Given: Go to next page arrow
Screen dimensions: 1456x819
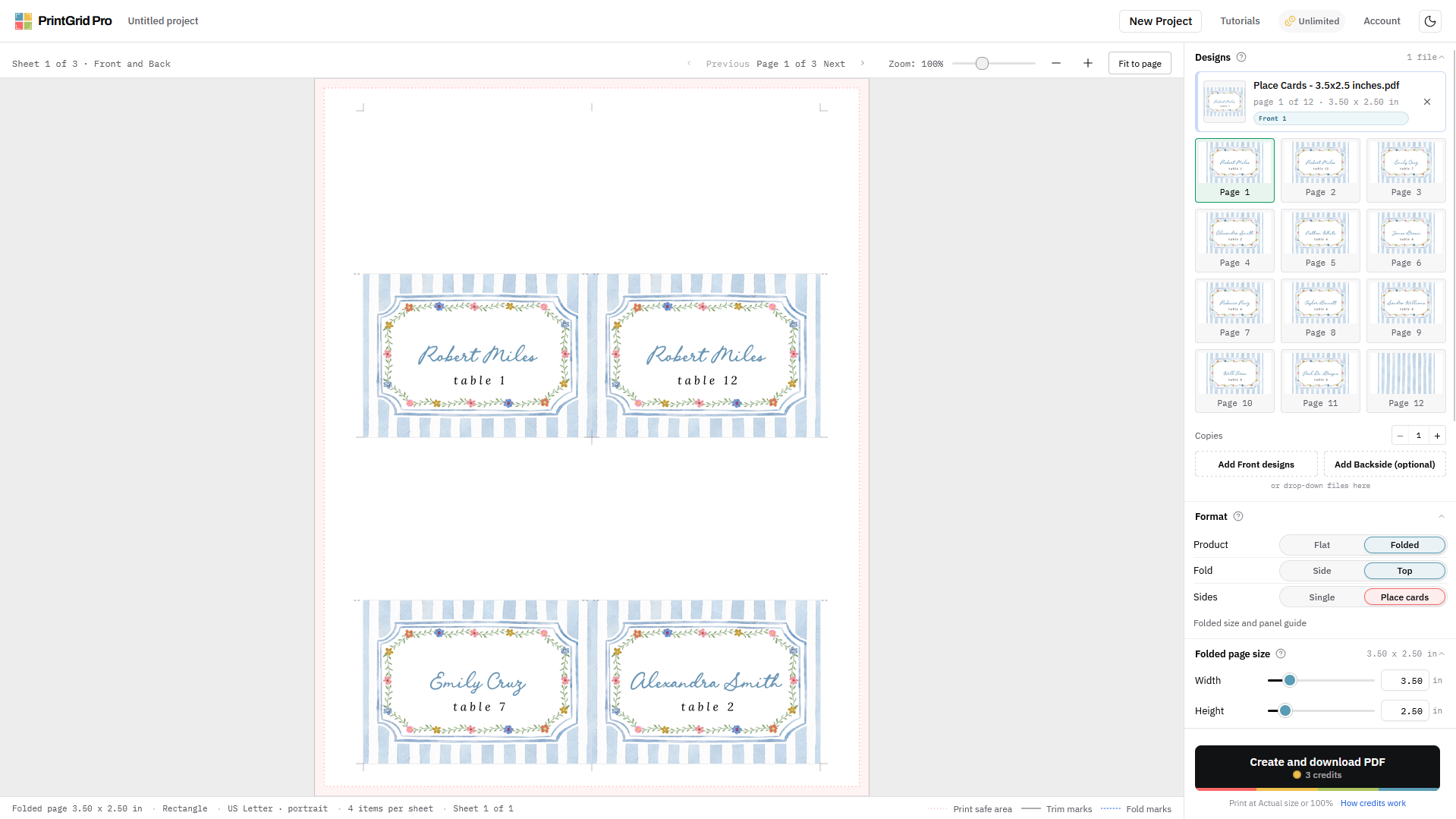Looking at the screenshot, I should point(863,64).
